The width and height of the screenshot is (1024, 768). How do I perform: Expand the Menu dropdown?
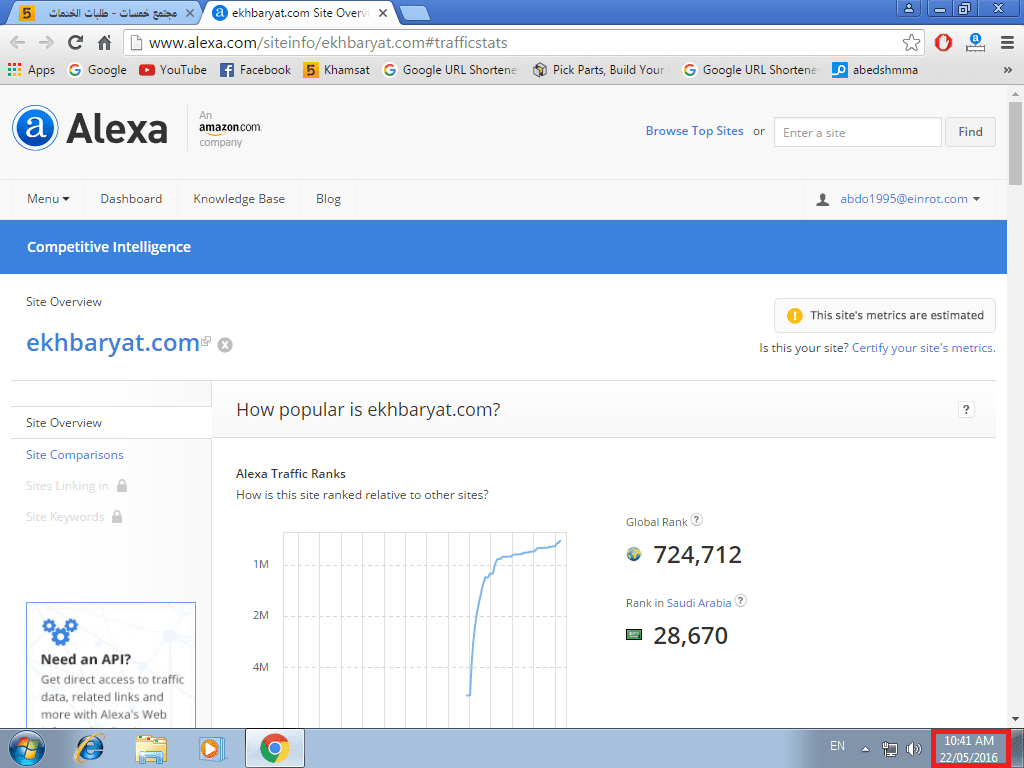(48, 199)
